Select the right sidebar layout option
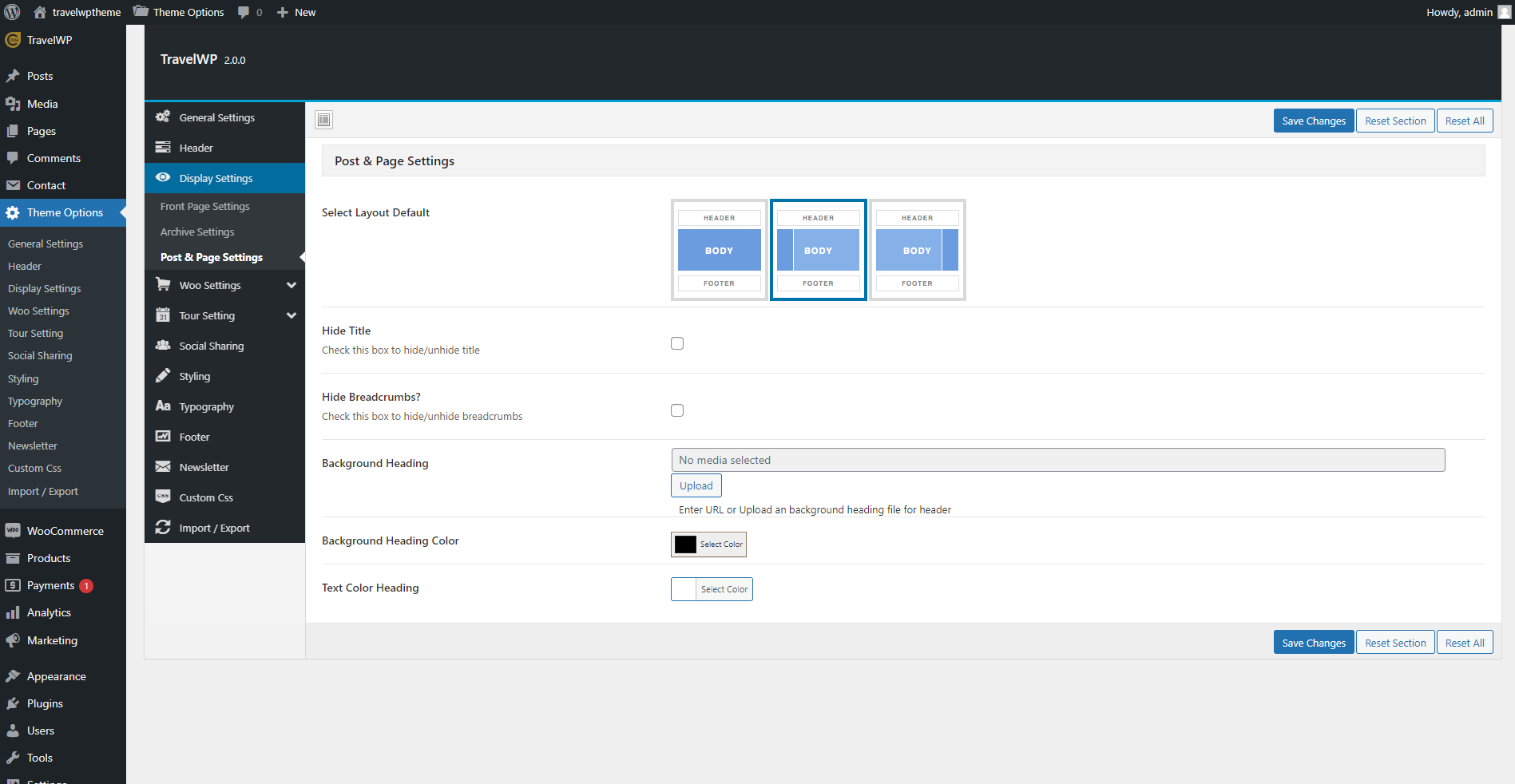This screenshot has width=1515, height=784. 918,250
